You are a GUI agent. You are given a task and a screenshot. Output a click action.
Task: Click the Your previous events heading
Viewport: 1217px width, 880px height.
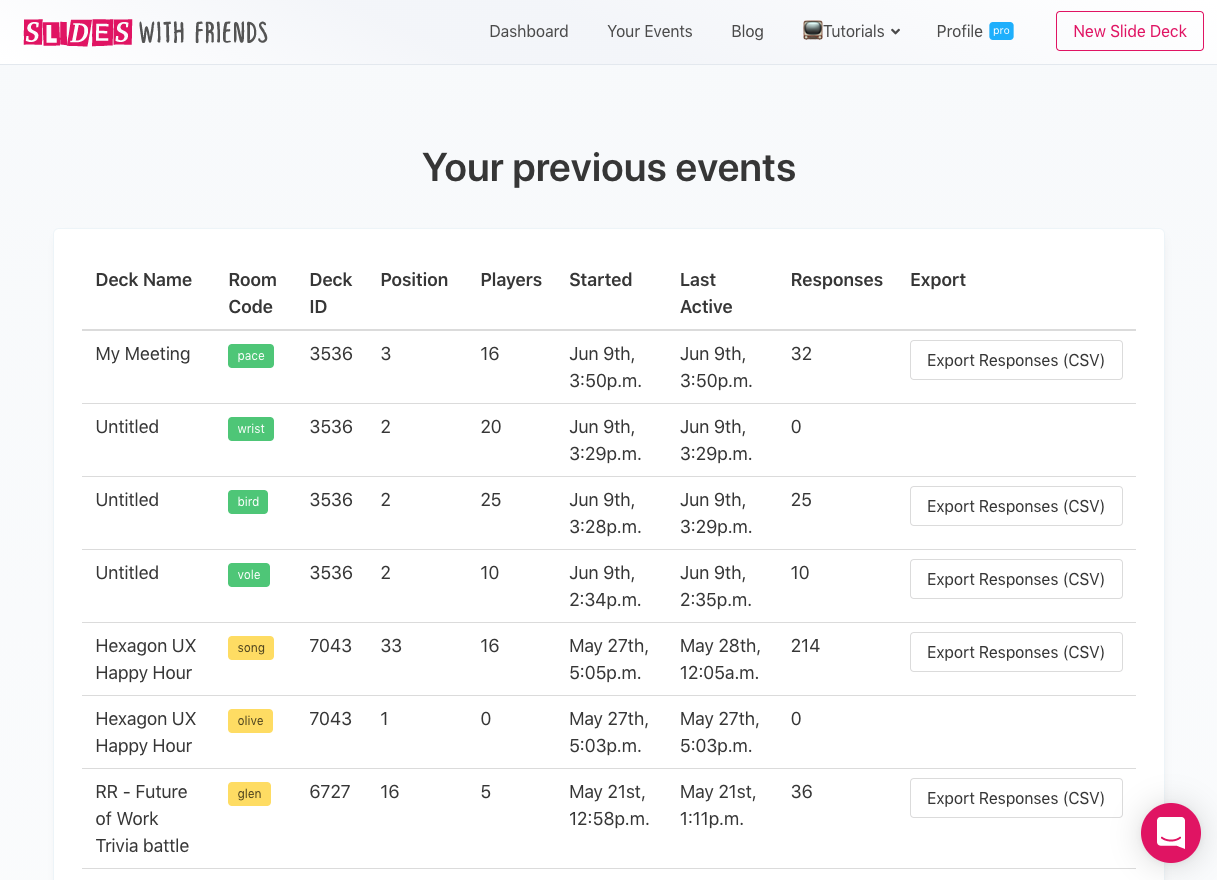point(608,167)
